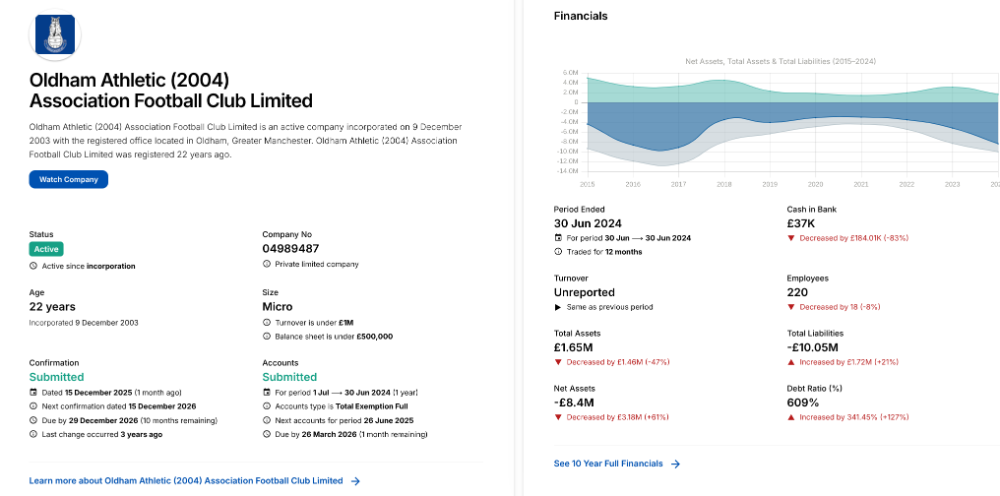This screenshot has height=496, width=1000.
Task: Click the red down triangle under Cash in Bank
Action: click(x=791, y=238)
